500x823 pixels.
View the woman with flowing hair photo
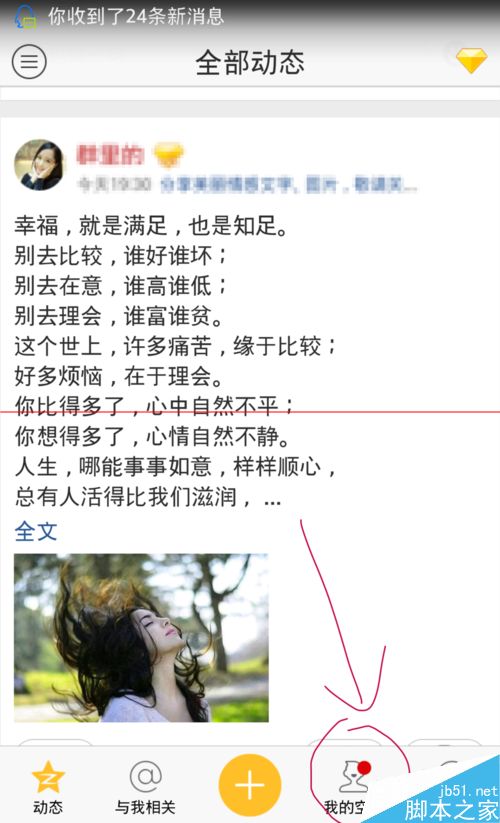point(141,638)
